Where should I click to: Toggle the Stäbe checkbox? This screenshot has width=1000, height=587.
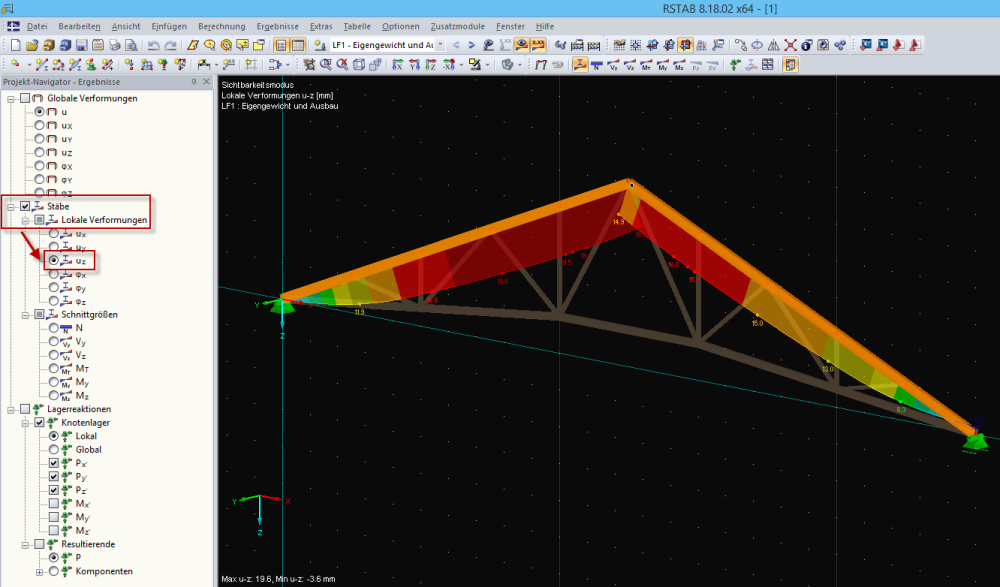click(x=25, y=206)
